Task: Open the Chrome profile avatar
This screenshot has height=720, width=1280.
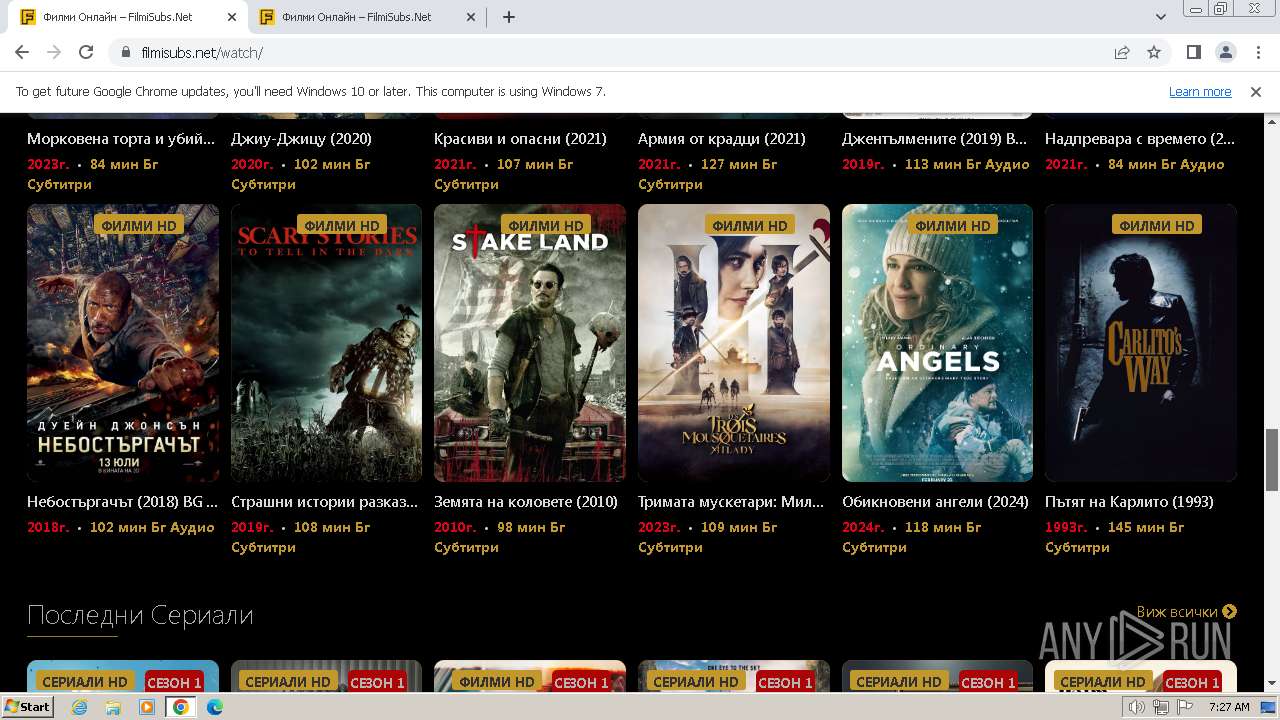Action: (1225, 53)
